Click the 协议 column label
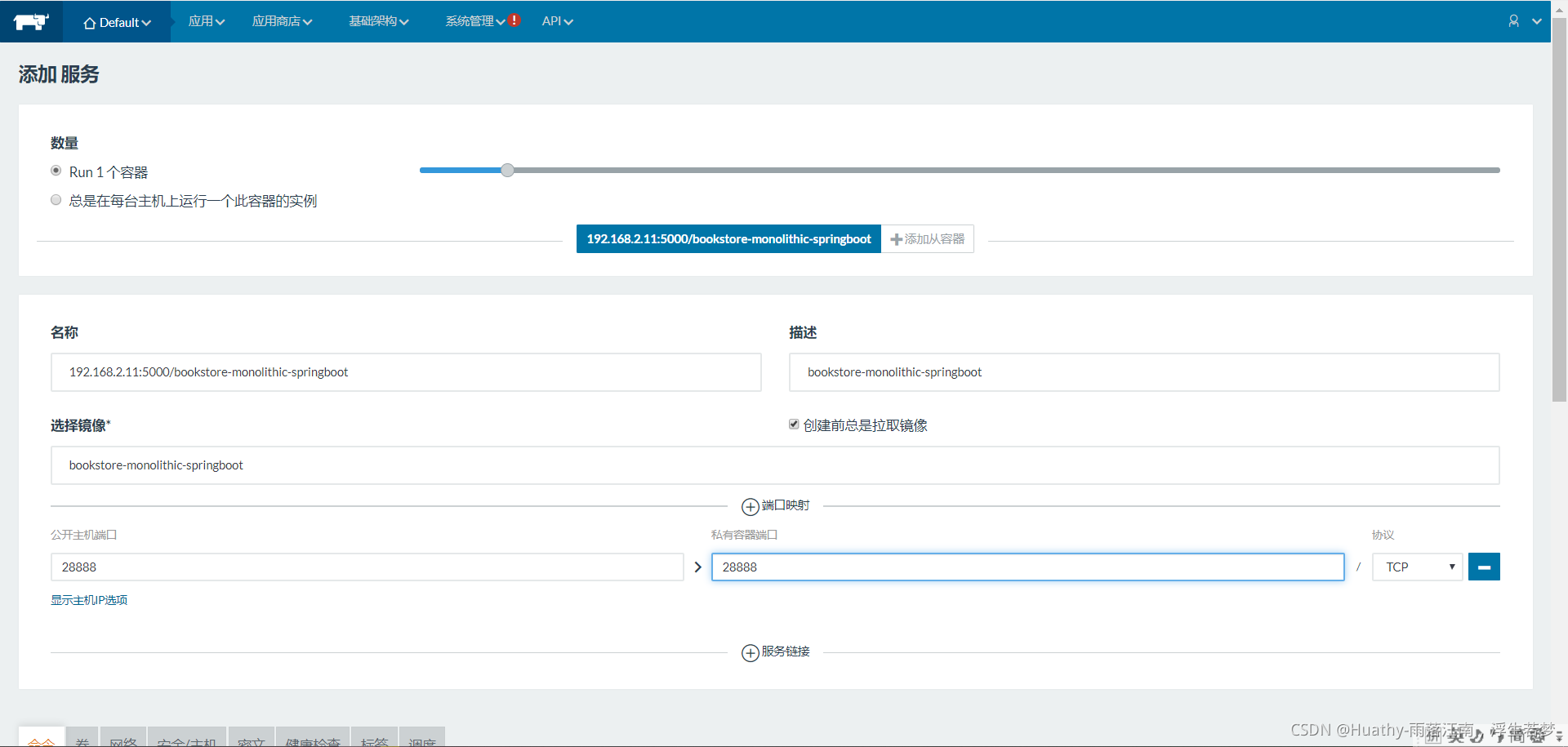Screen dimensions: 1568x747 tap(1383, 535)
